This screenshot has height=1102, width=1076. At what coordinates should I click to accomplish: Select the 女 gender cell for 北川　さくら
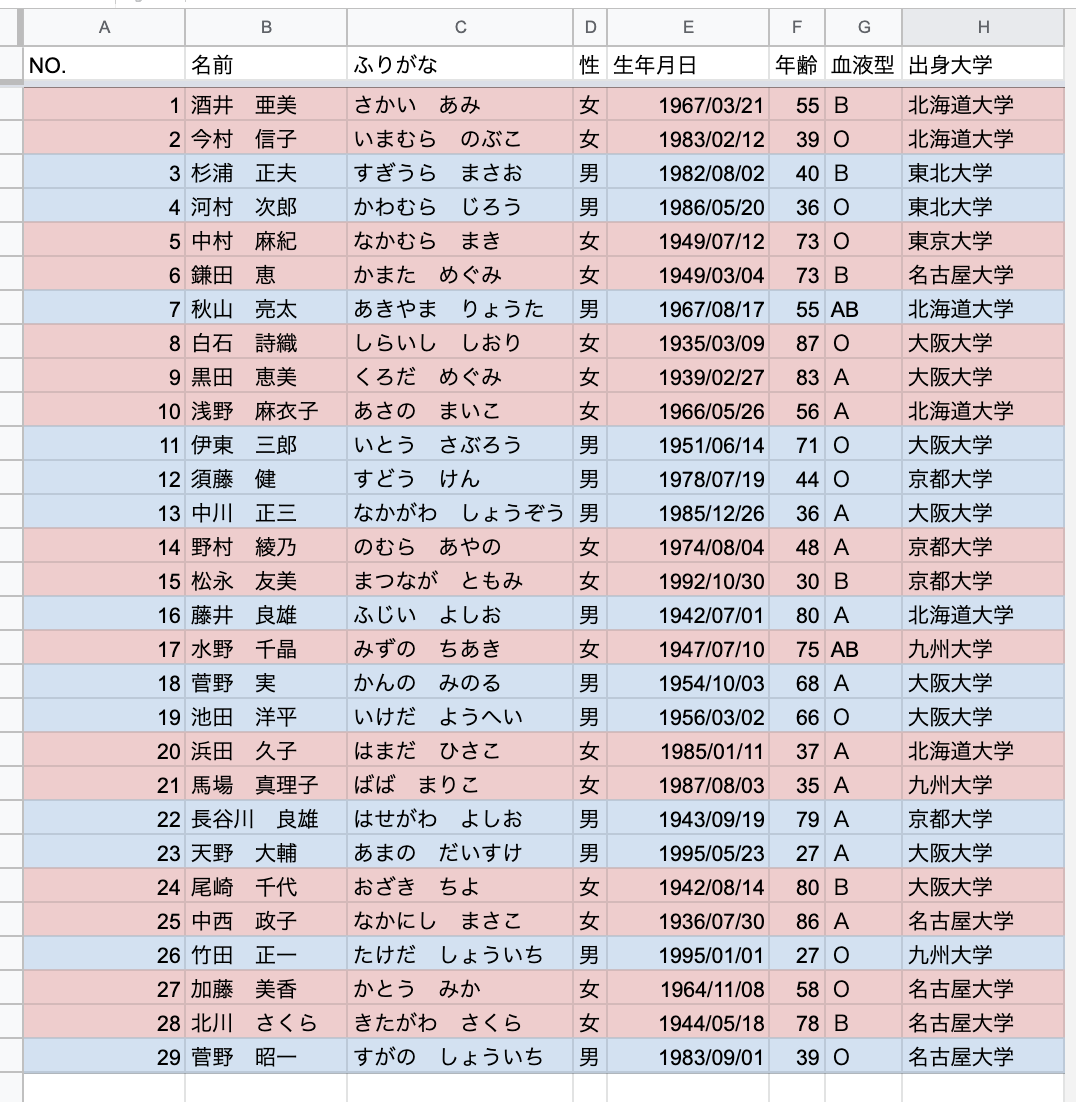(x=589, y=1022)
